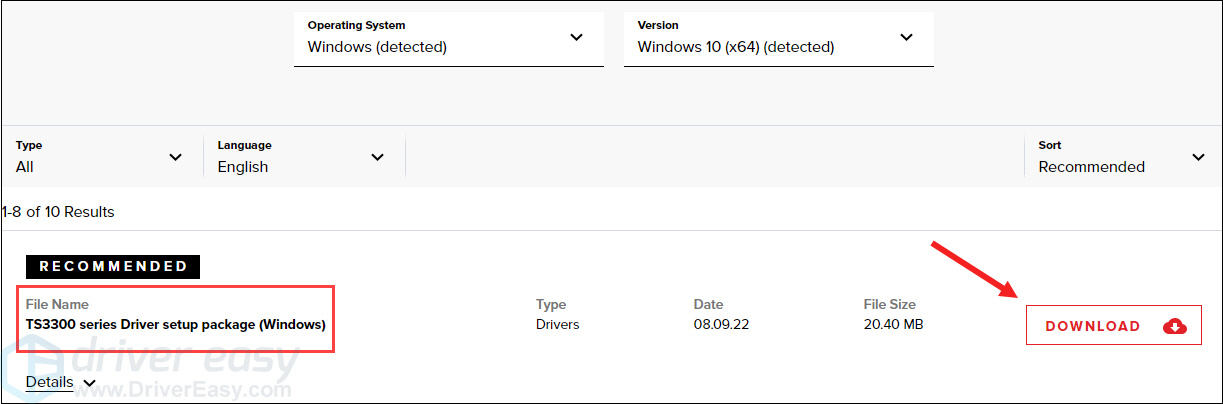The width and height of the screenshot is (1223, 404).
Task: Click the chevron arrow beside Type All
Action: (x=176, y=157)
